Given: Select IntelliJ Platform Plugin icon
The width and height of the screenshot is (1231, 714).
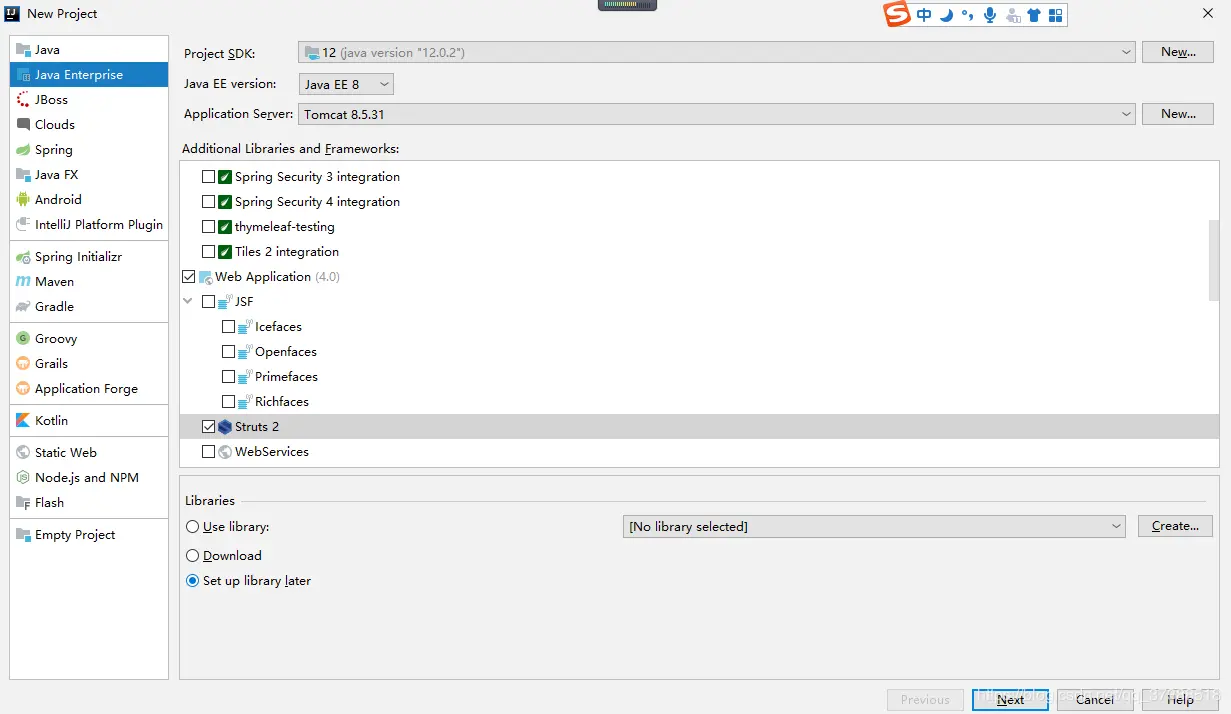Looking at the screenshot, I should pos(24,224).
